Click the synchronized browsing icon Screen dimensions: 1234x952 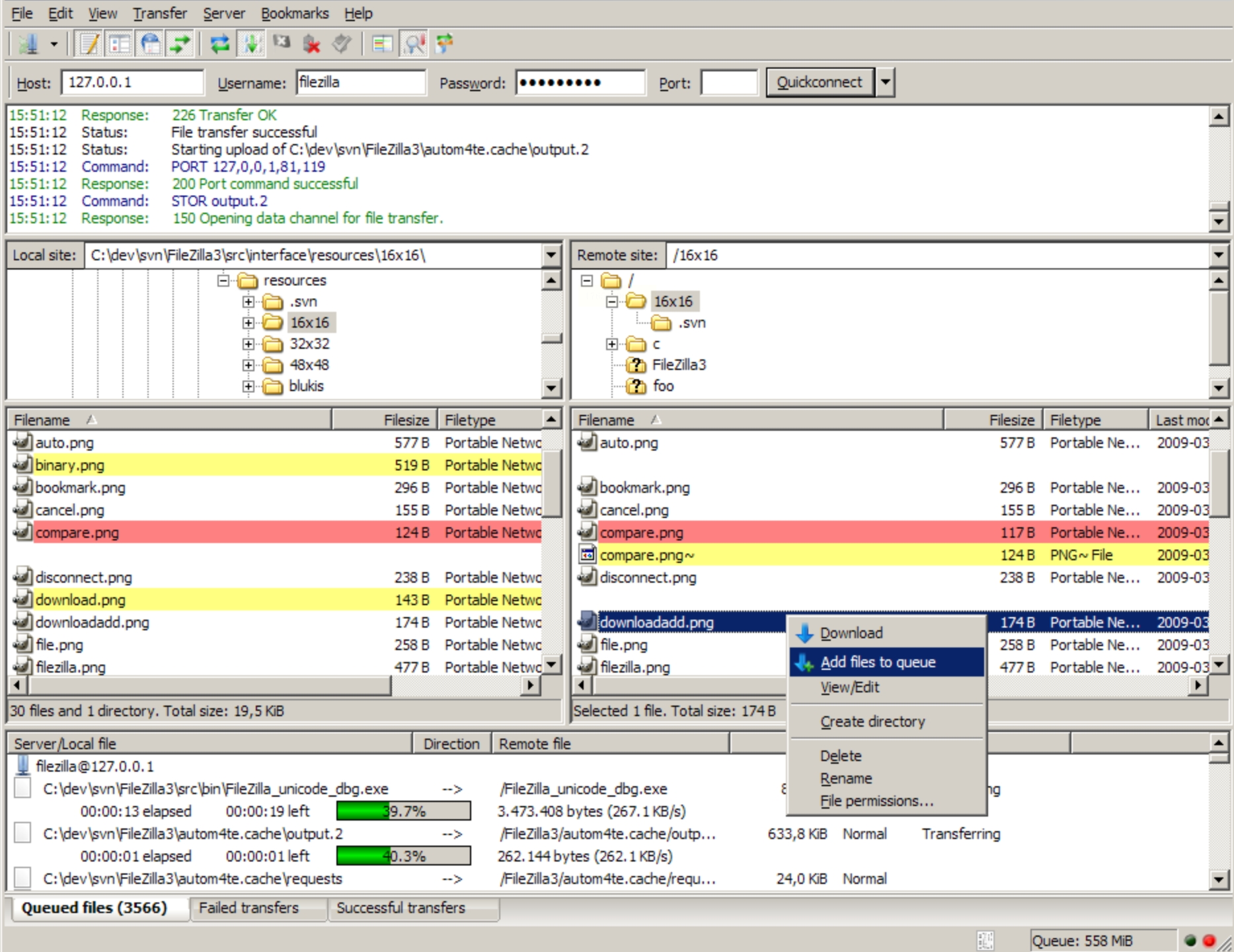click(445, 44)
